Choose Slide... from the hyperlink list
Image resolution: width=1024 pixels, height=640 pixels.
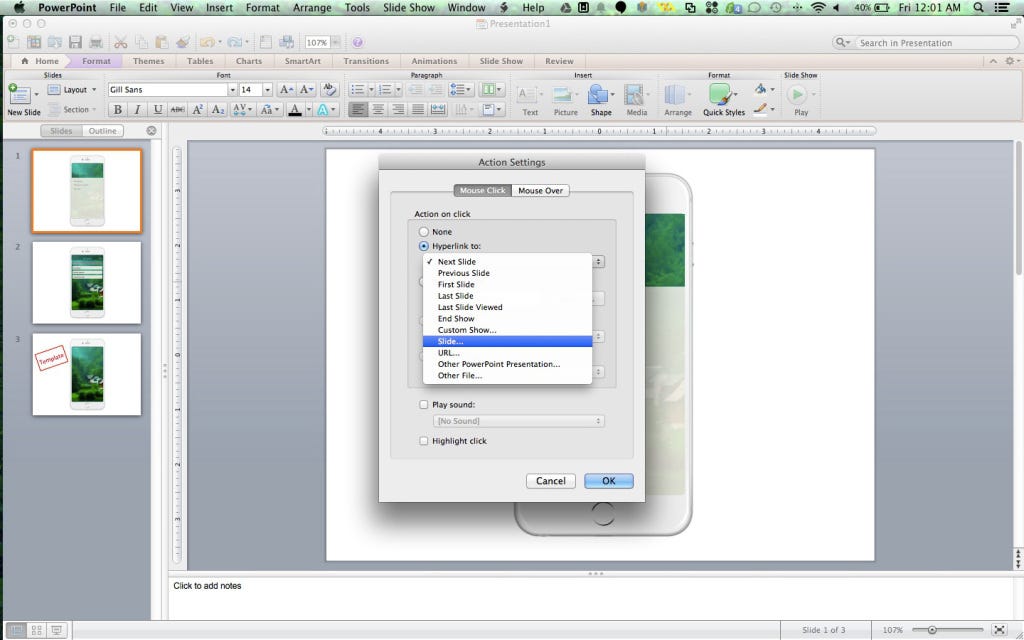[x=507, y=341]
